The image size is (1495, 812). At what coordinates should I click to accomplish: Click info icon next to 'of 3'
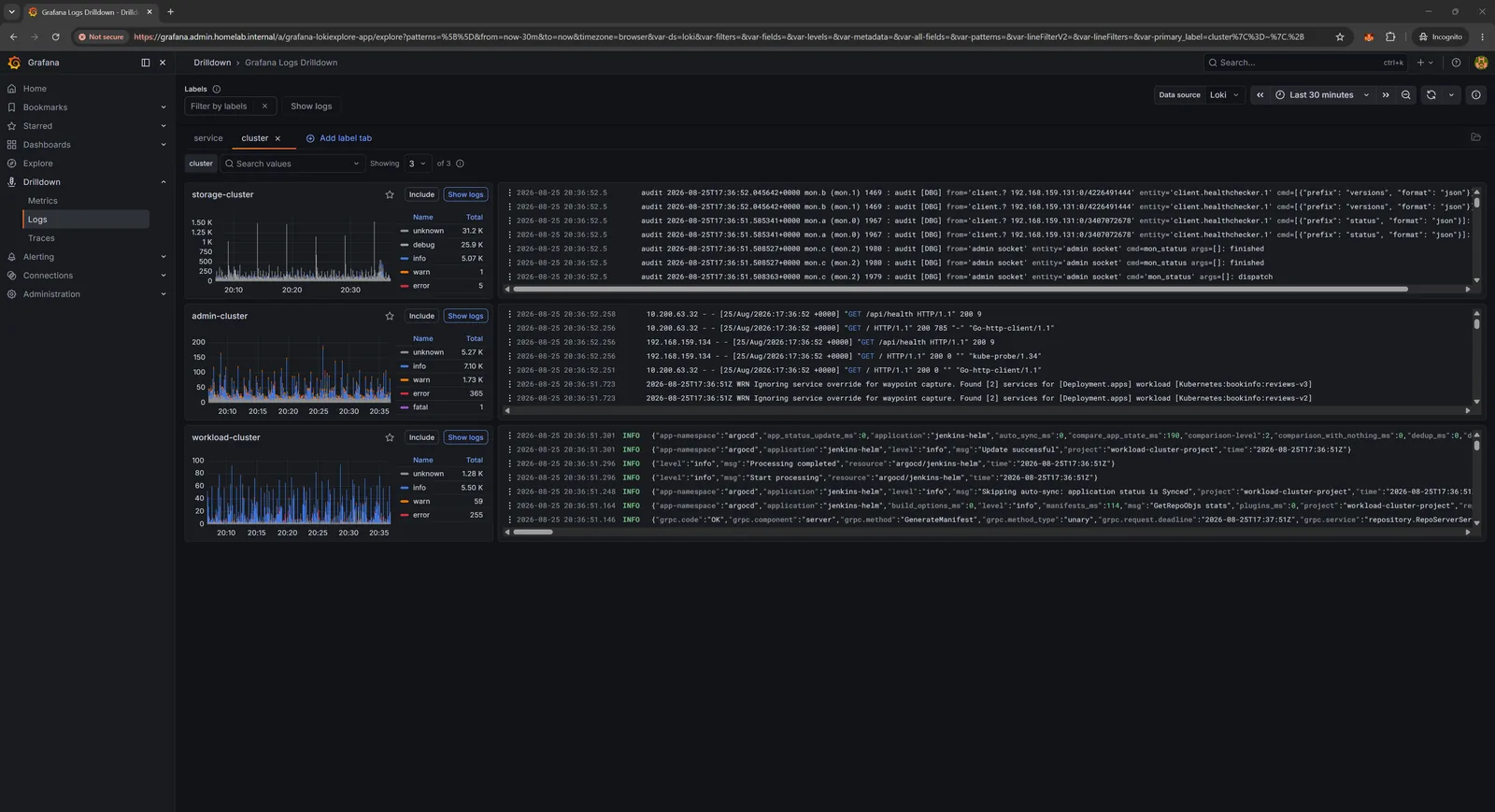point(460,164)
